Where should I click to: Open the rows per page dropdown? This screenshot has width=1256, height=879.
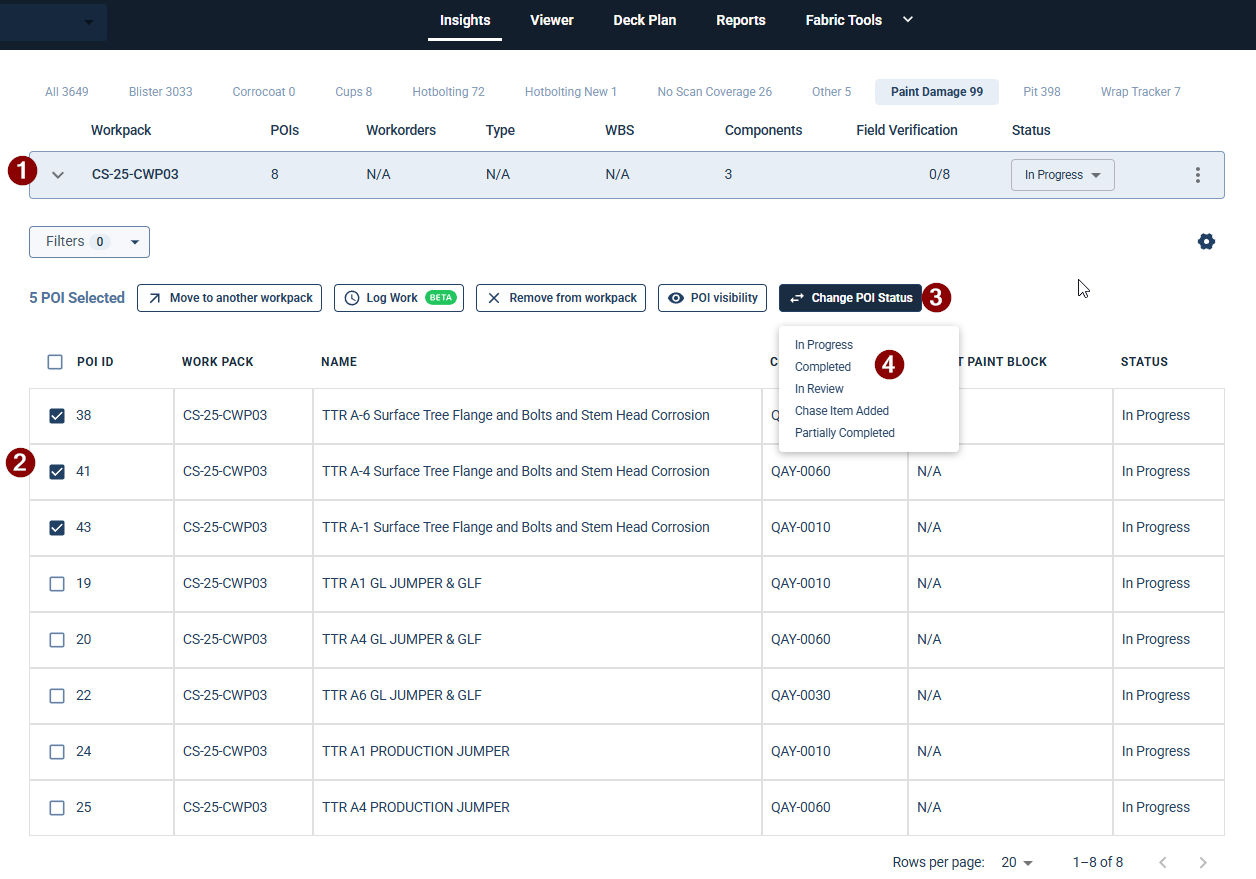coord(1017,862)
